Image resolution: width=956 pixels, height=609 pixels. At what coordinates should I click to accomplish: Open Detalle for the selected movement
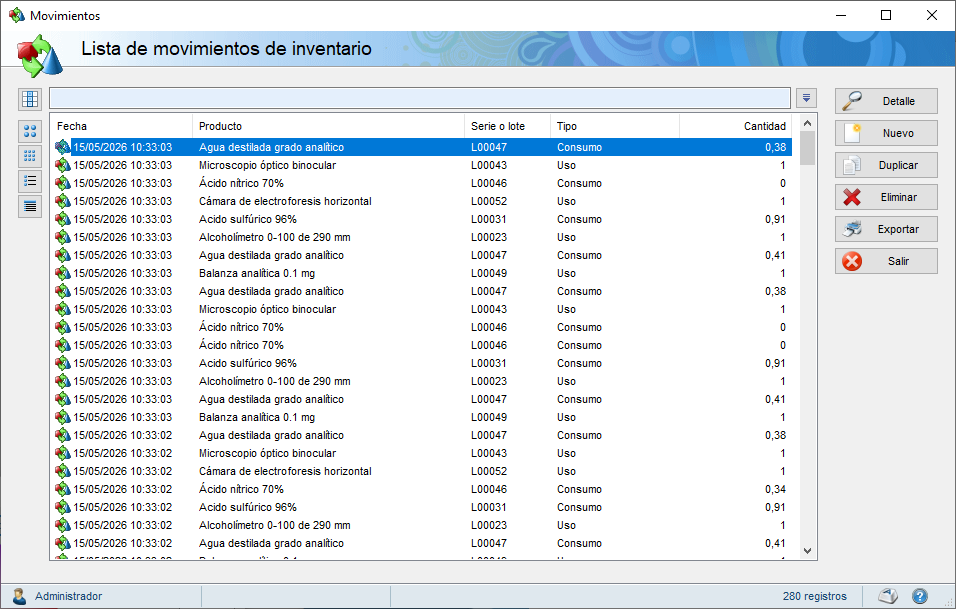tap(886, 101)
